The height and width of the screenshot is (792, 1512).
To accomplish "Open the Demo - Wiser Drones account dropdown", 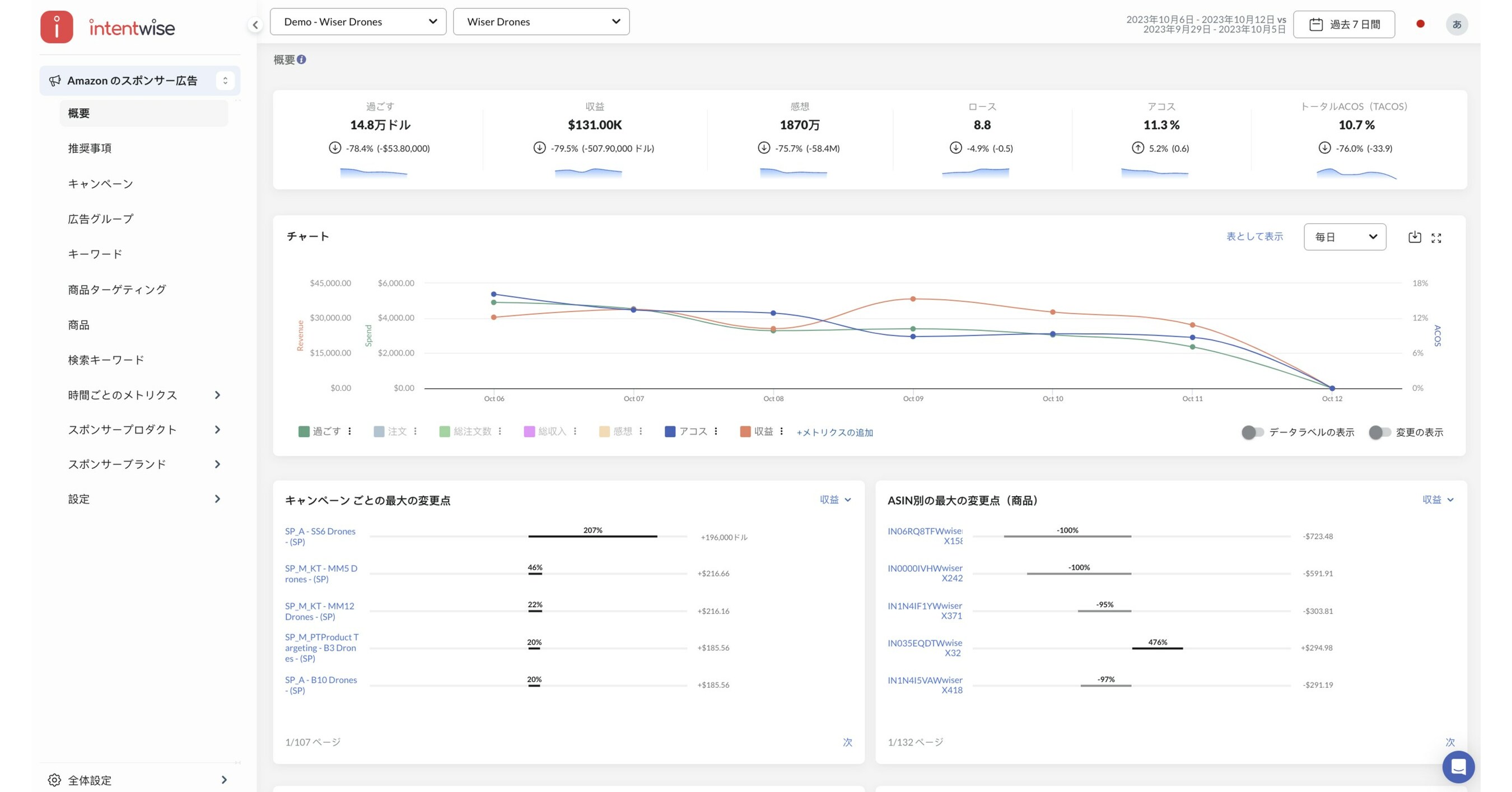I will pos(358,22).
